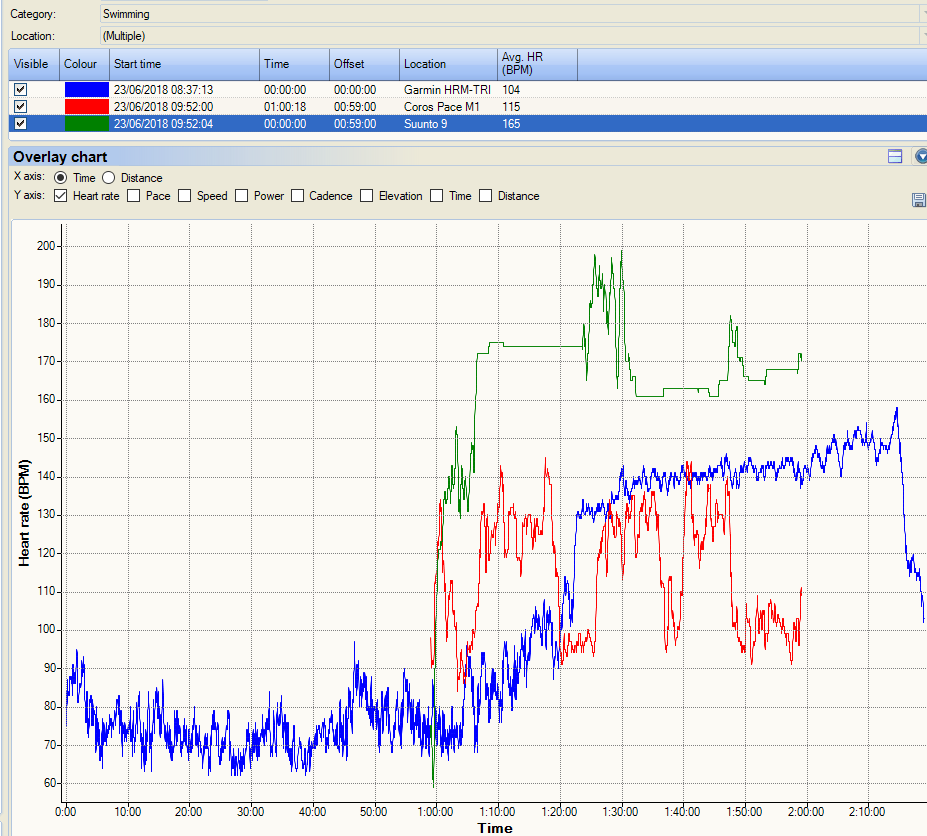Untick Visible checkbox for Coros Pace M1
This screenshot has height=836, width=927.
20,106
